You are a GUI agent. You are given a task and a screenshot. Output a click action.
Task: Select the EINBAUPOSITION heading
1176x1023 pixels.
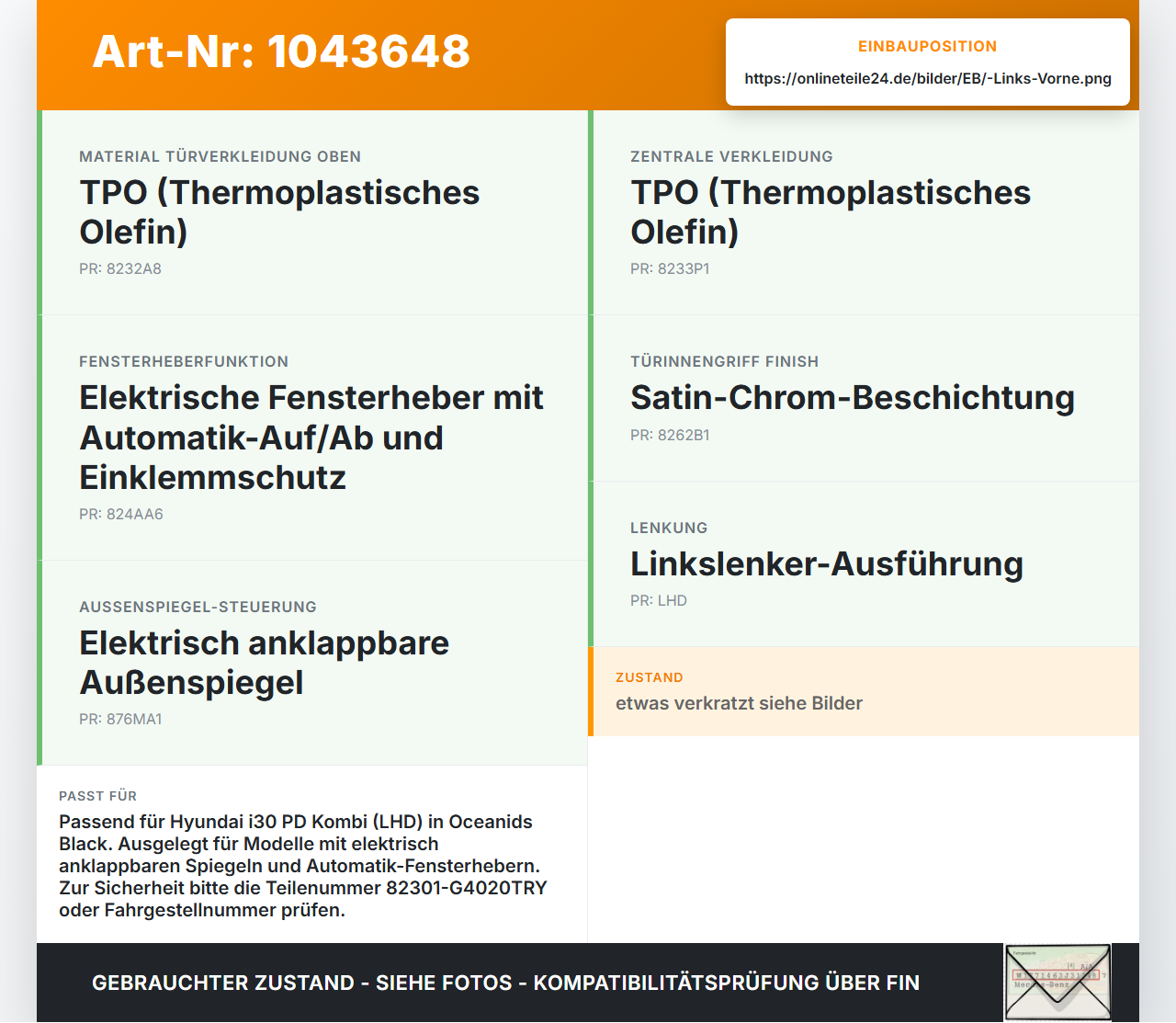point(928,46)
